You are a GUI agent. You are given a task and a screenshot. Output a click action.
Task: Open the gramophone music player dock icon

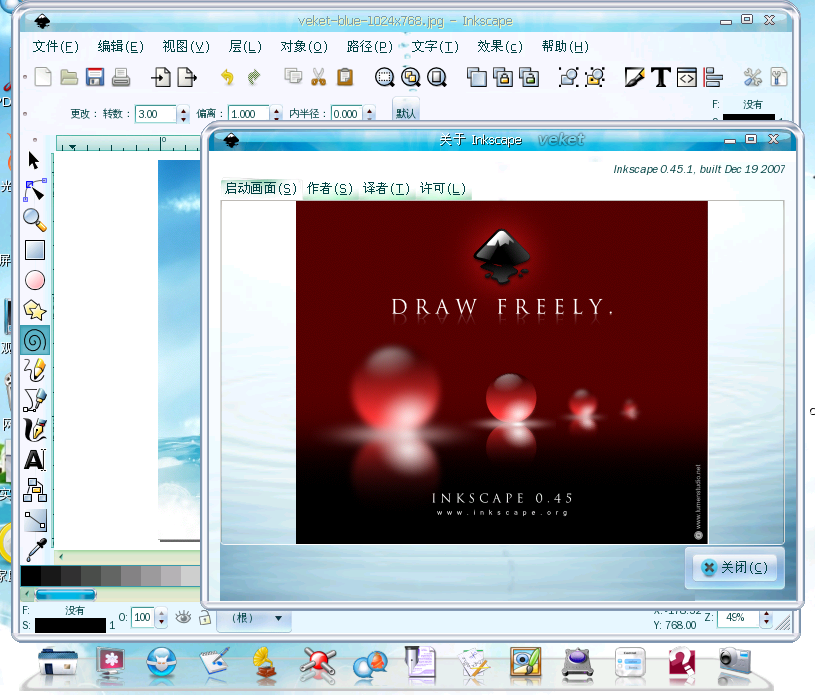click(x=265, y=662)
